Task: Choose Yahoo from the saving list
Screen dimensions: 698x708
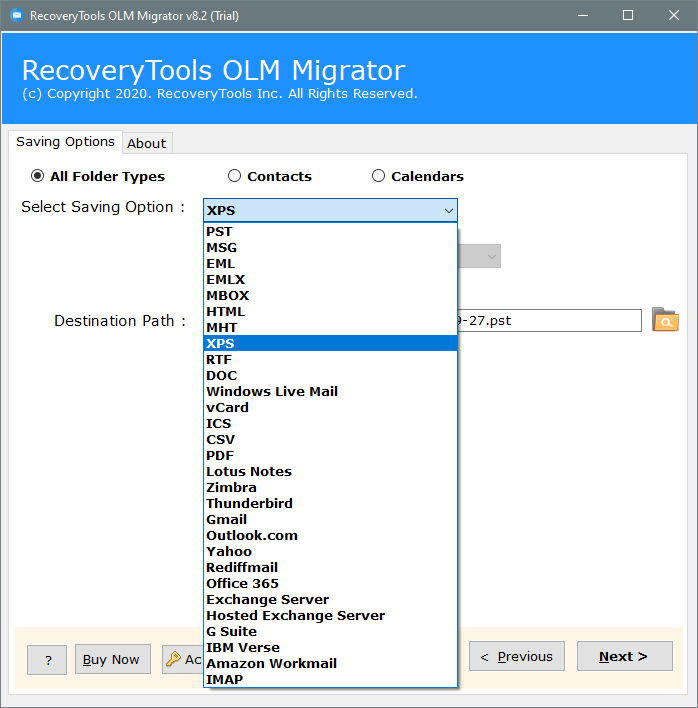Action: 330,552
